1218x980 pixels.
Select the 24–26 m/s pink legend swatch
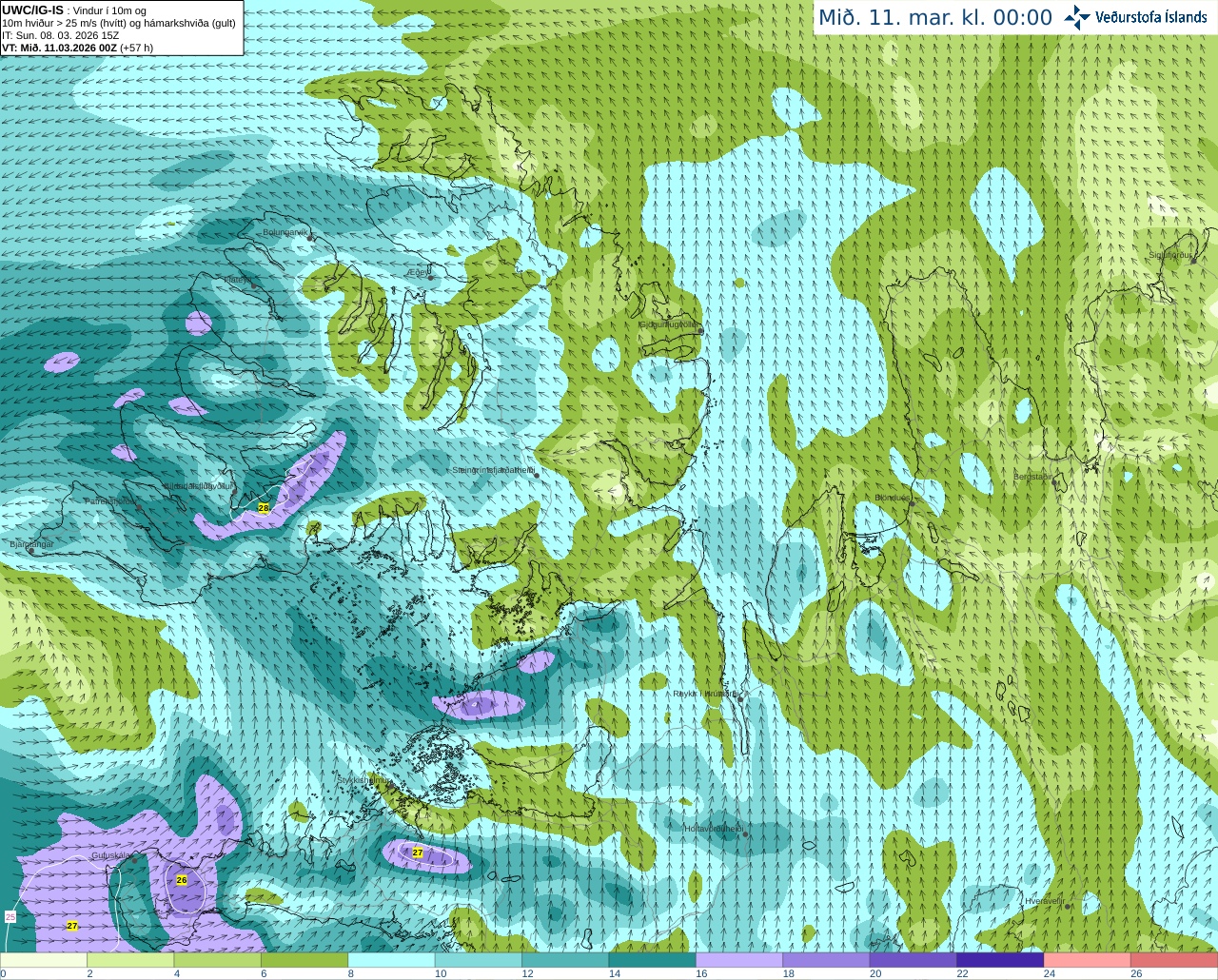pyautogui.click(x=1088, y=960)
